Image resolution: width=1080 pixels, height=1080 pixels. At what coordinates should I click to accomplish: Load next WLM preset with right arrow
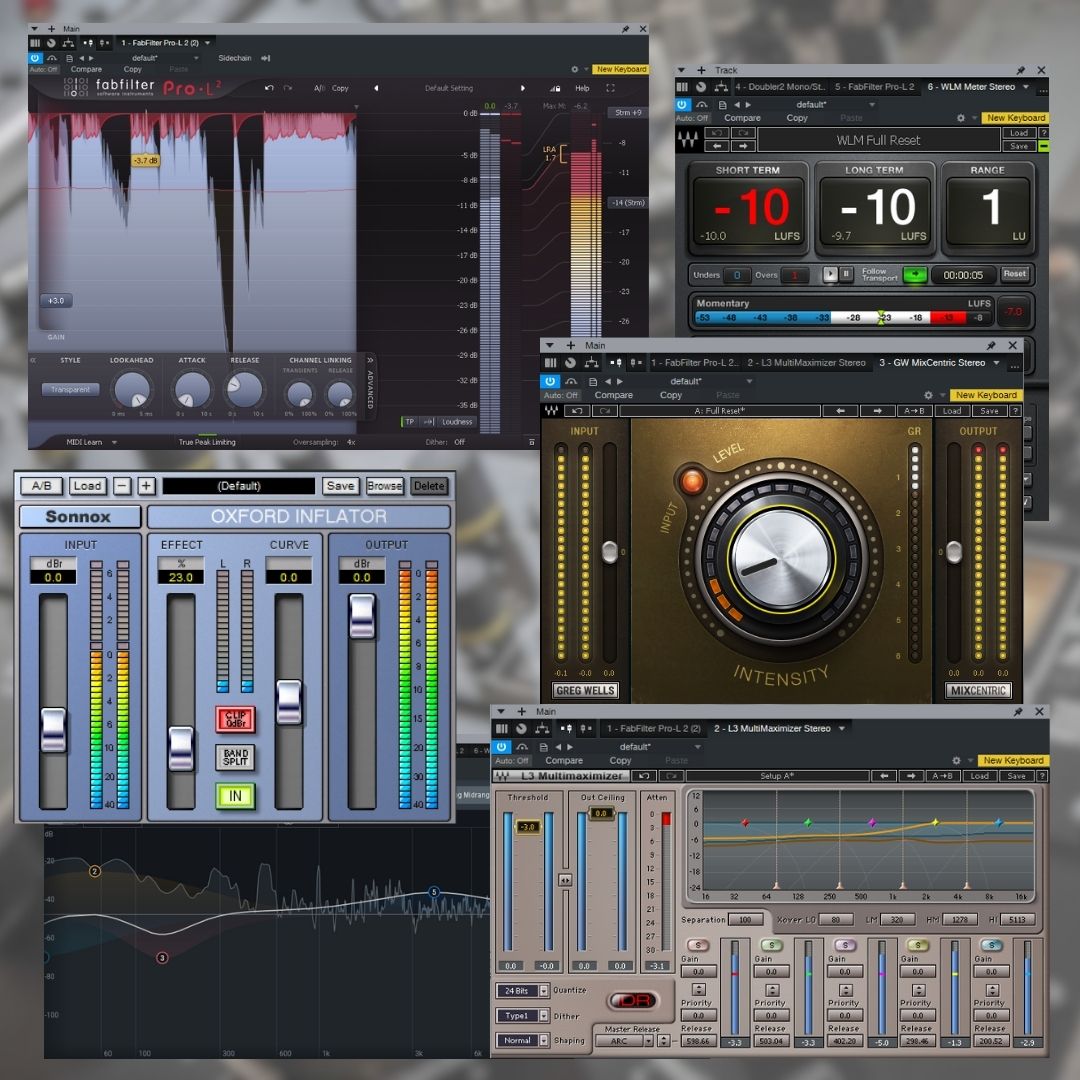click(743, 146)
